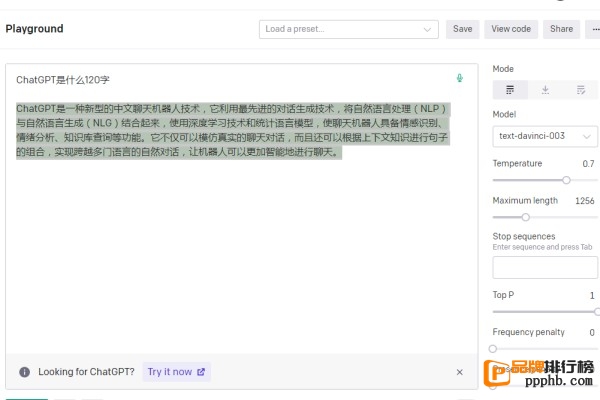The height and width of the screenshot is (400, 600).
Task: Click the info icon beside Looking for ChatGPT
Action: pos(24,372)
